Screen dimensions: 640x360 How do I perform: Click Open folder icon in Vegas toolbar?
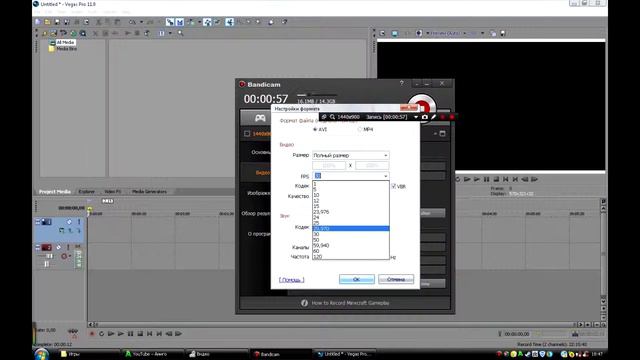tap(48, 22)
